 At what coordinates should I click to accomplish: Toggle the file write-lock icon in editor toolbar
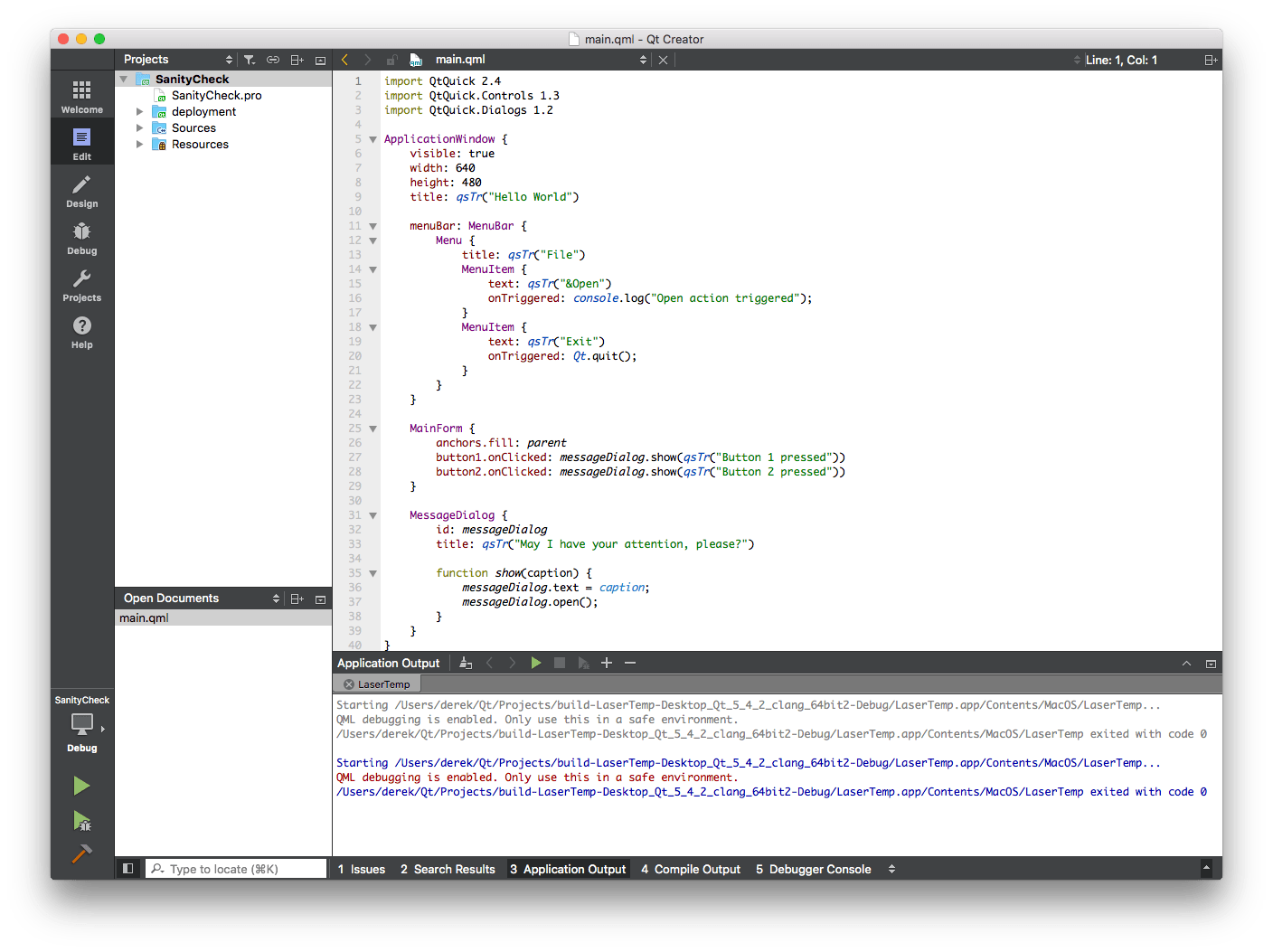(x=391, y=59)
